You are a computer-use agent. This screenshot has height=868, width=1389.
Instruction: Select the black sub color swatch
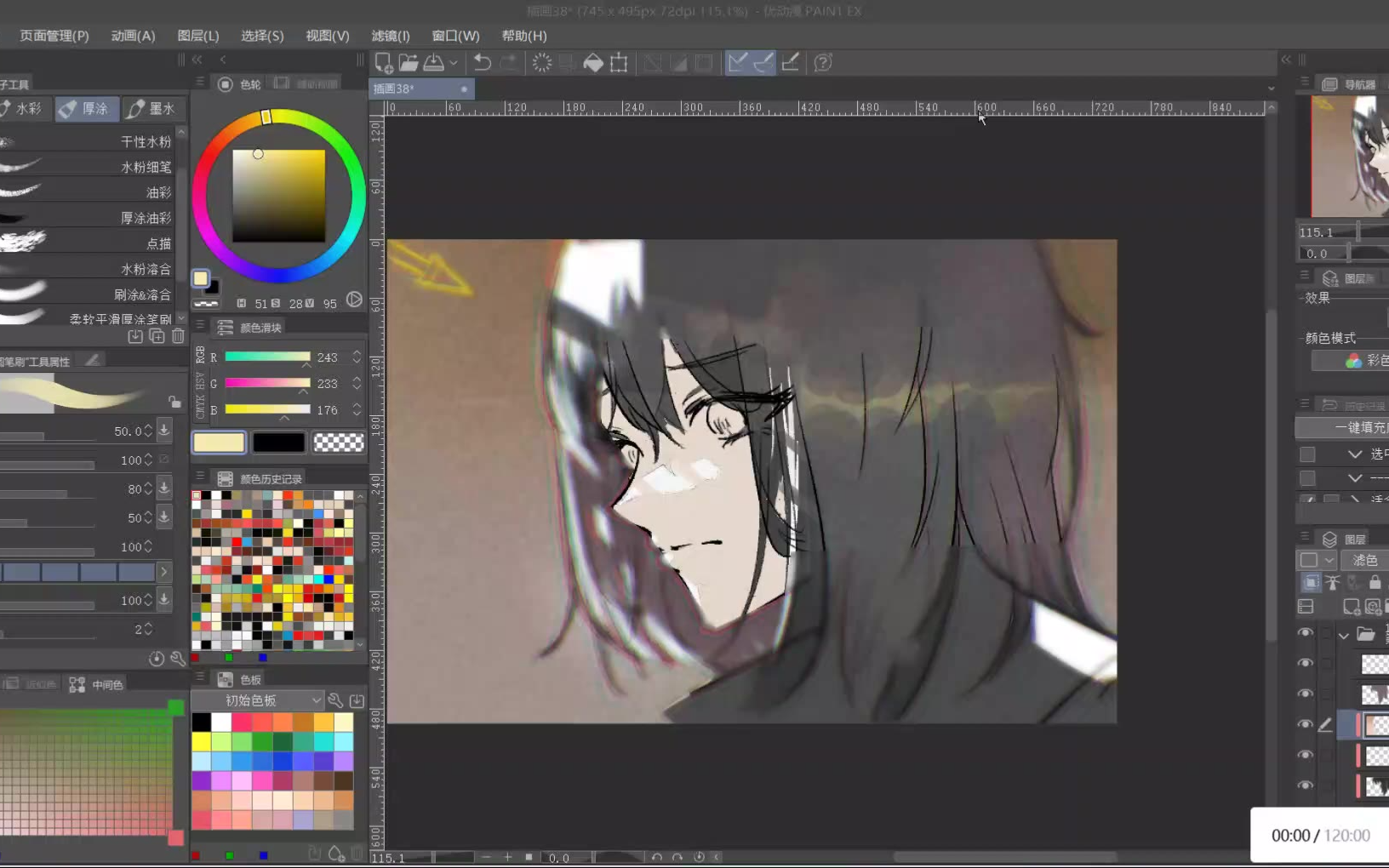pyautogui.click(x=278, y=443)
